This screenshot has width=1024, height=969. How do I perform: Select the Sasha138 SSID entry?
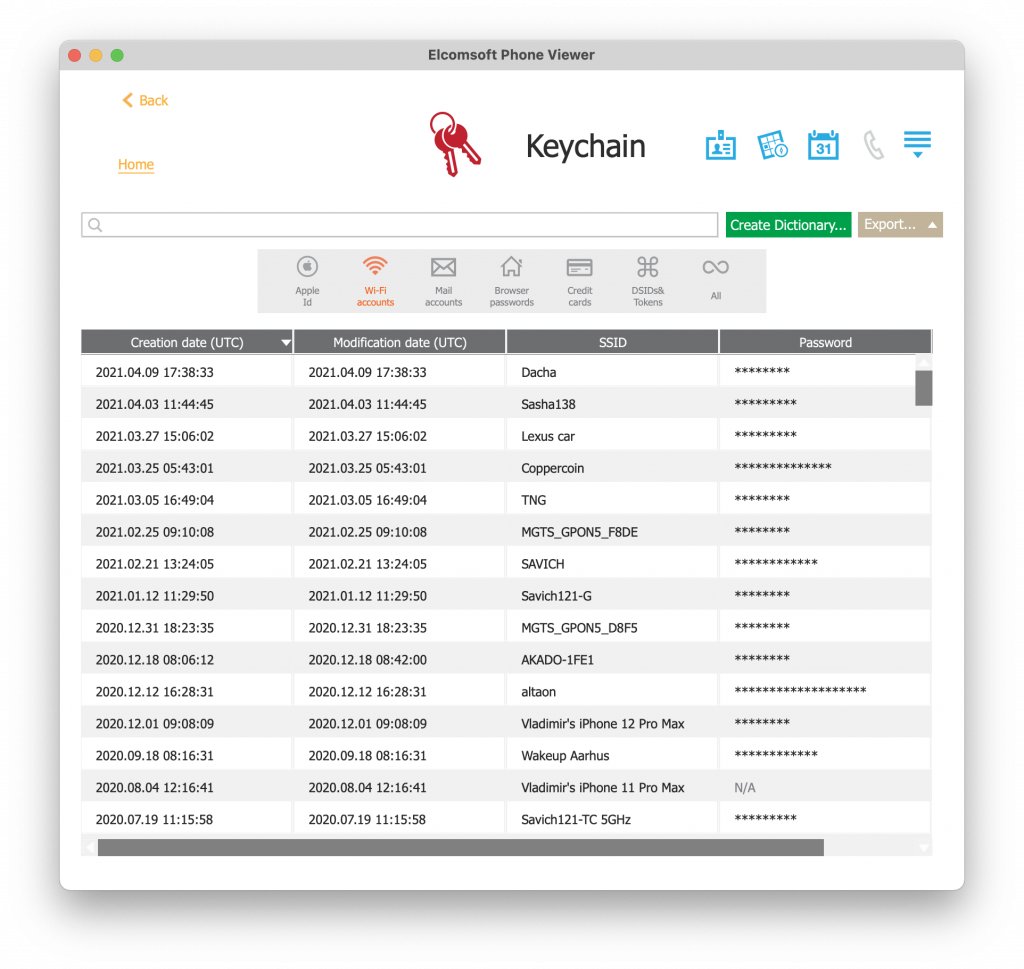click(x=548, y=404)
